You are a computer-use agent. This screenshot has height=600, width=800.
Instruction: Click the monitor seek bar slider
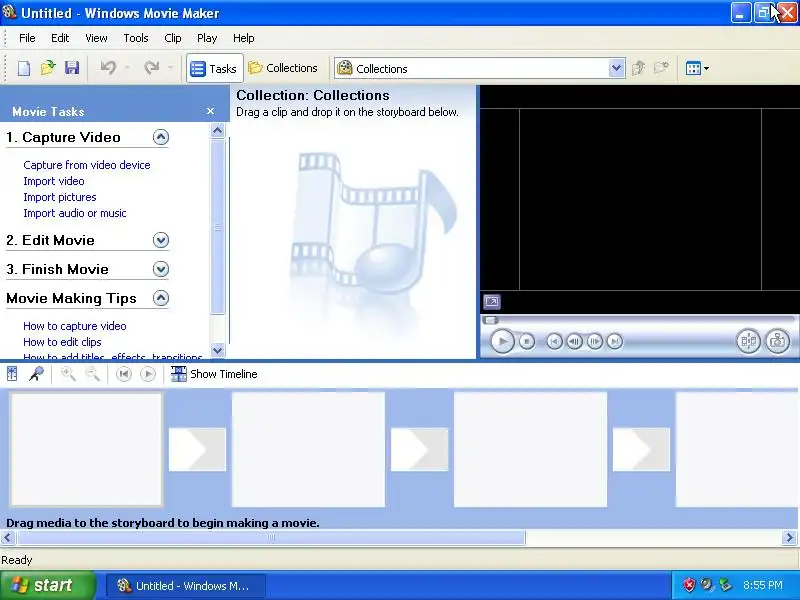(491, 320)
